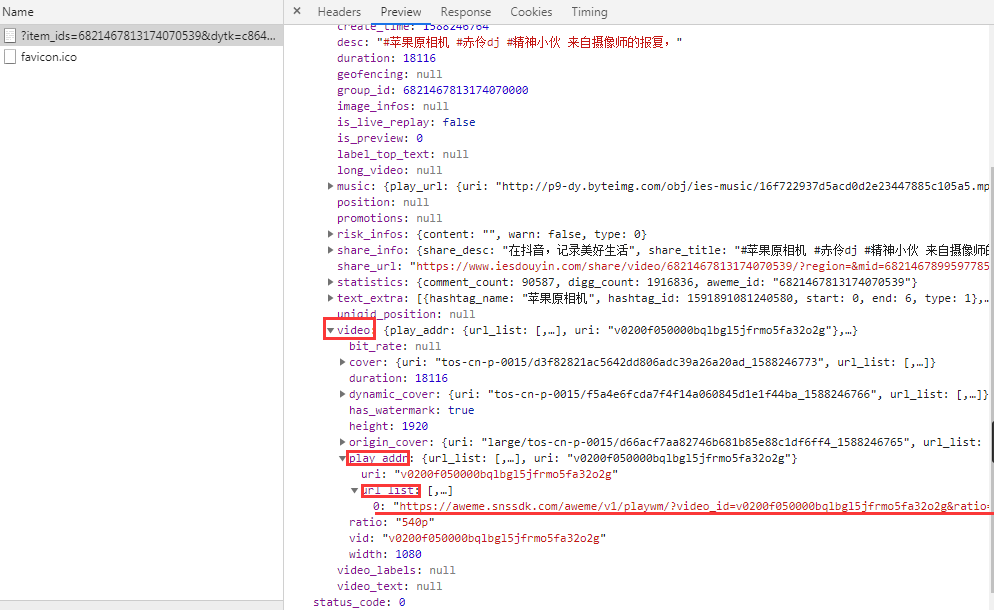
Task: Expand the share_info object
Action: click(330, 250)
